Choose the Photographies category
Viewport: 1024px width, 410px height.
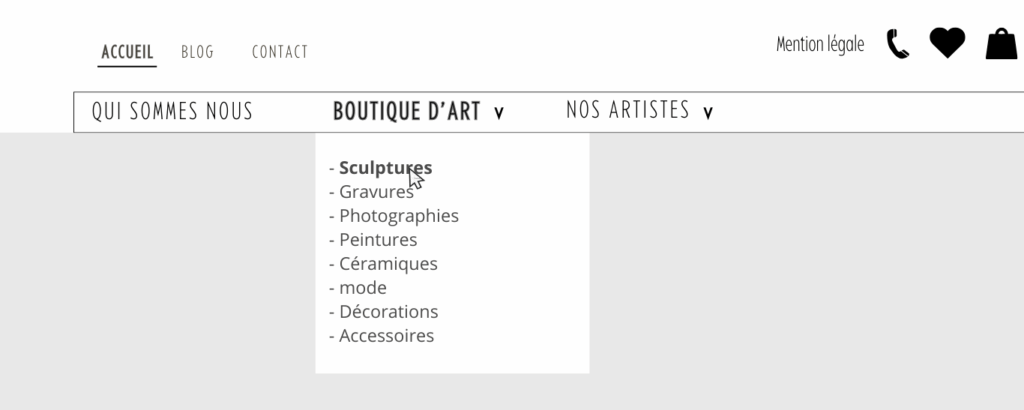click(x=399, y=216)
